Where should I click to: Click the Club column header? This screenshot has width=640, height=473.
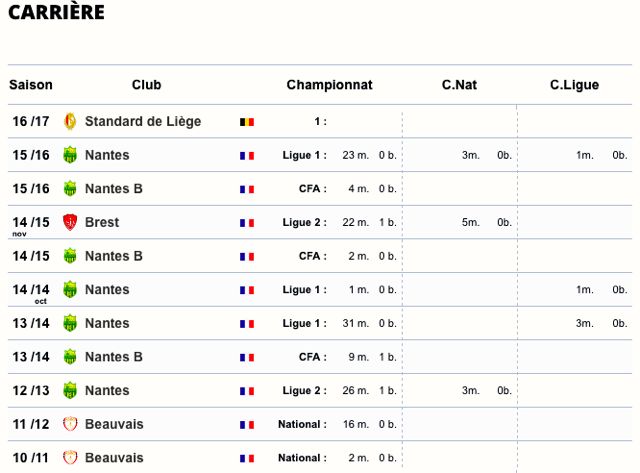[x=147, y=84]
